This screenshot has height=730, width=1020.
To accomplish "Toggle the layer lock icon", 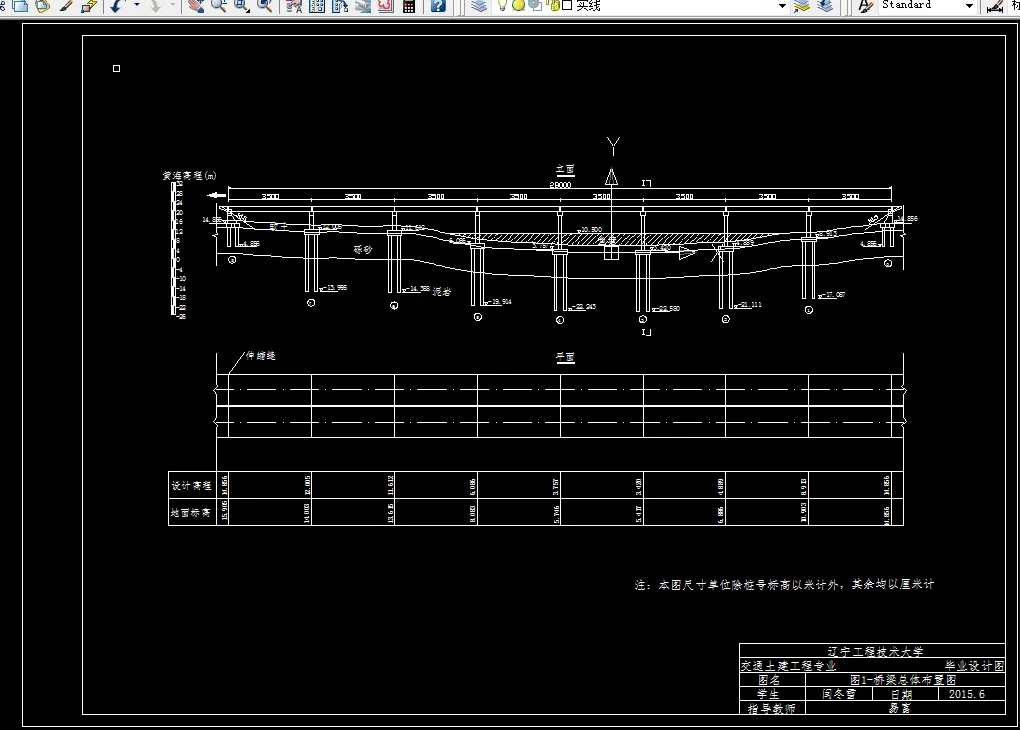I will [x=553, y=6].
